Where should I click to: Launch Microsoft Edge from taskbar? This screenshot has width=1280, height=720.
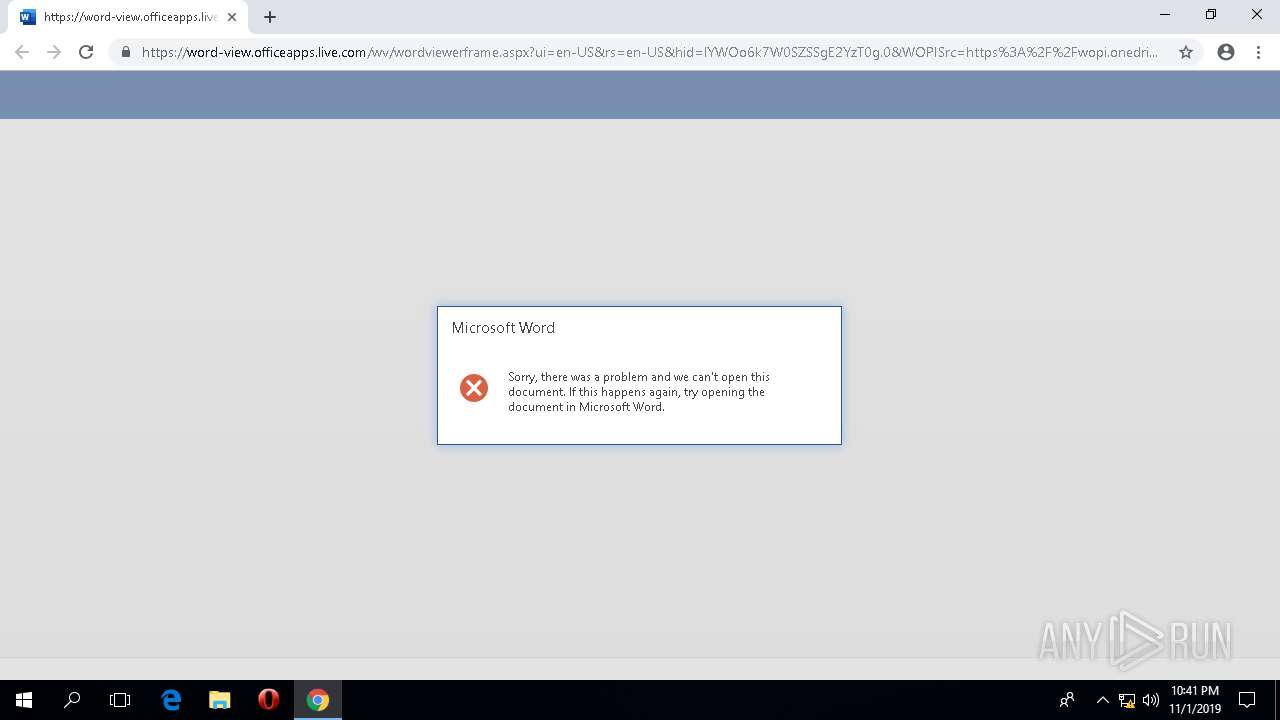[171, 700]
